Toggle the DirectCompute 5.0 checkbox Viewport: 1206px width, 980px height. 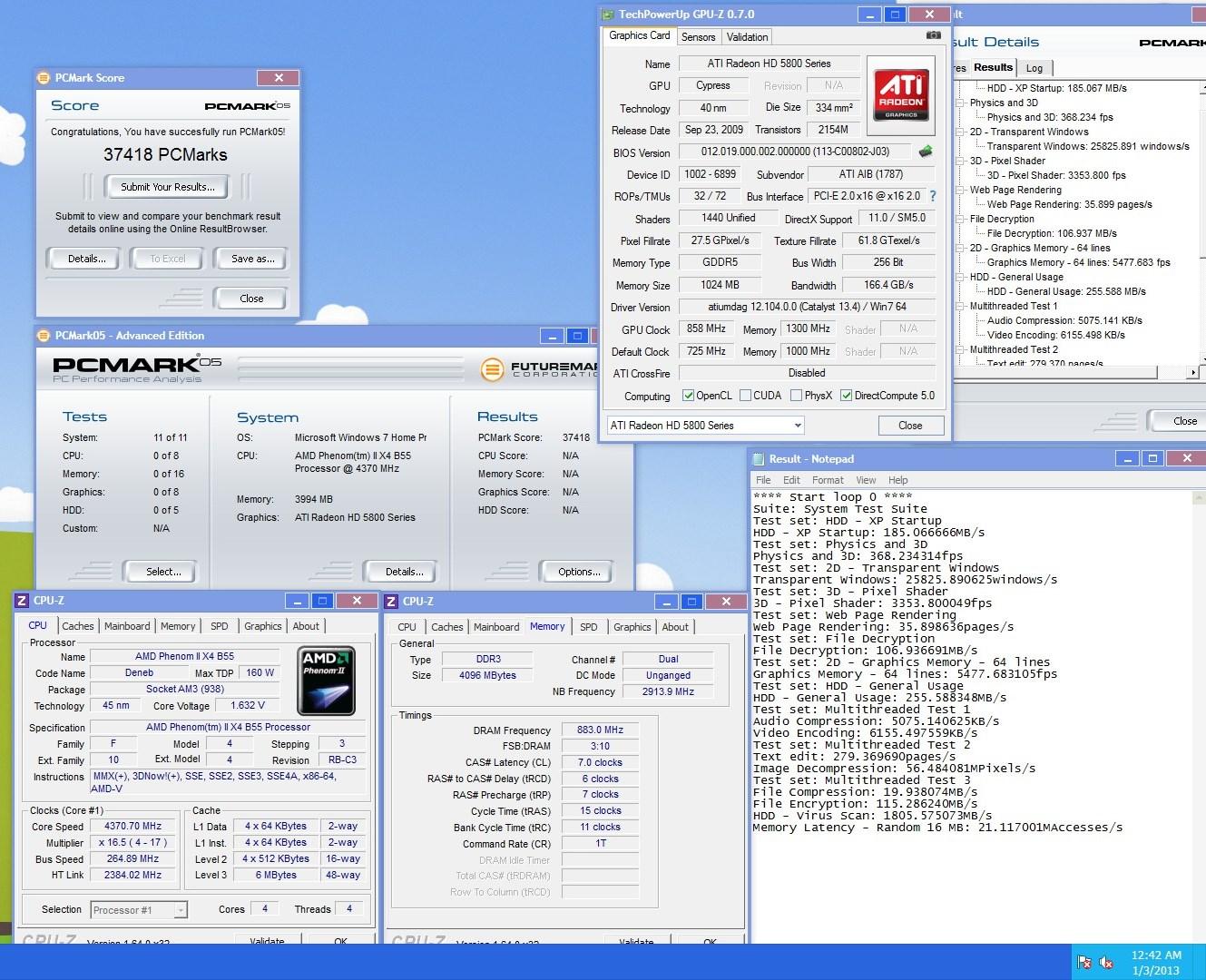pos(846,396)
